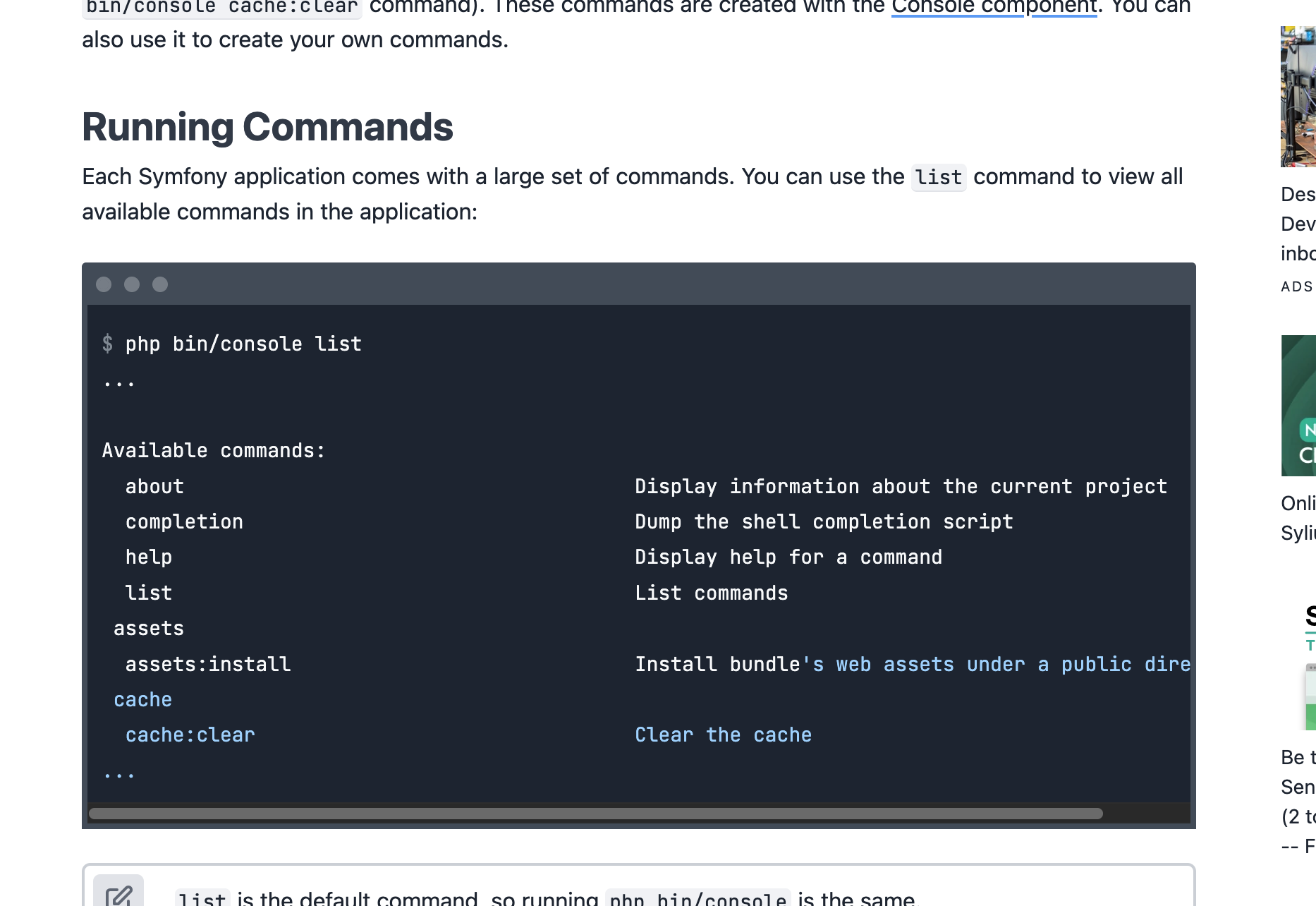Click the note pencil icon

coord(118,895)
